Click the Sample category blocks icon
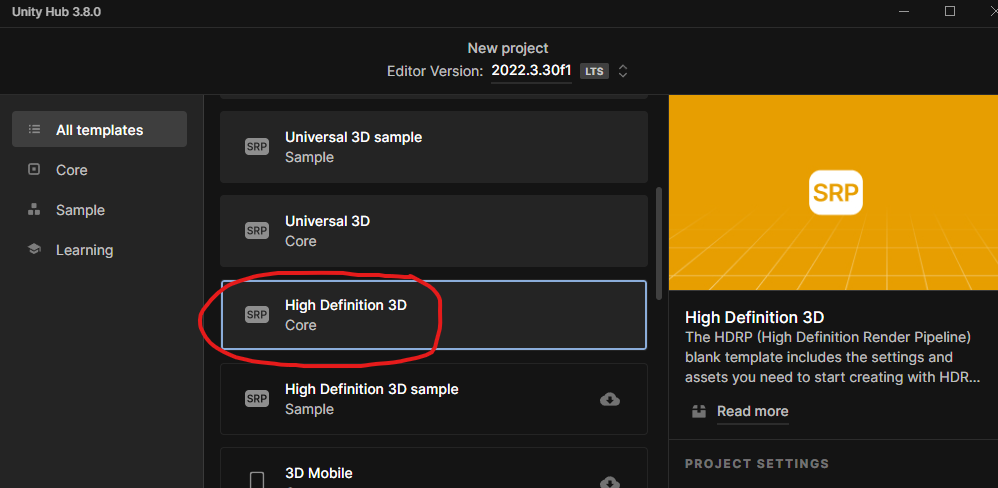This screenshot has width=998, height=488. pyautogui.click(x=34, y=210)
